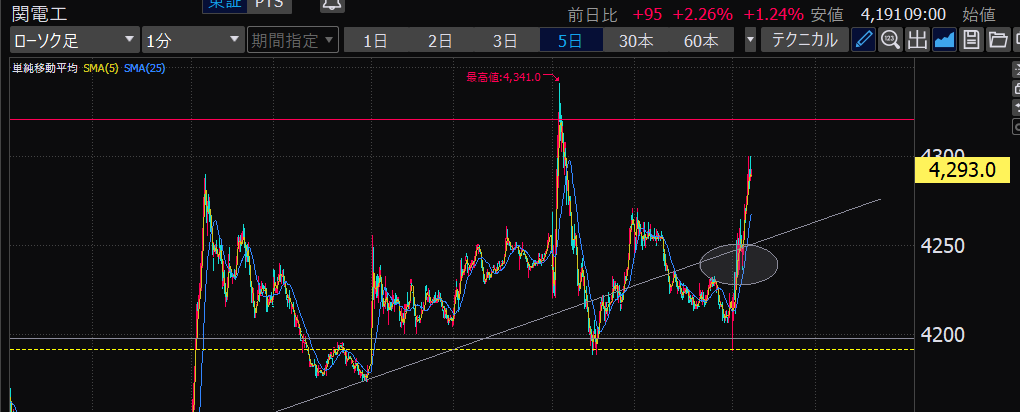The image size is (1020, 412).
Task: Toggle the blue area chart icon
Action: [x=944, y=41]
